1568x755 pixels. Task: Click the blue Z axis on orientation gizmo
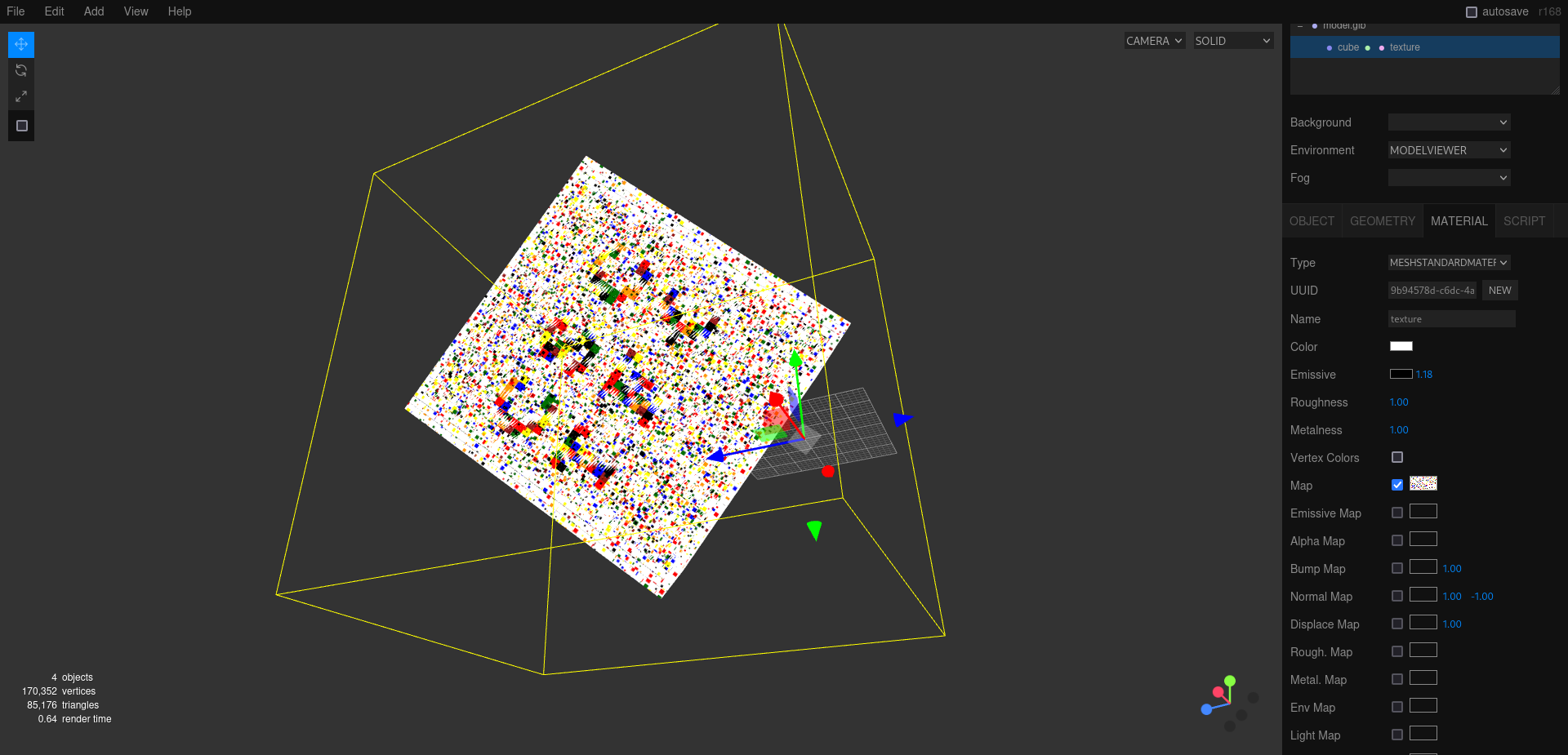1206,709
